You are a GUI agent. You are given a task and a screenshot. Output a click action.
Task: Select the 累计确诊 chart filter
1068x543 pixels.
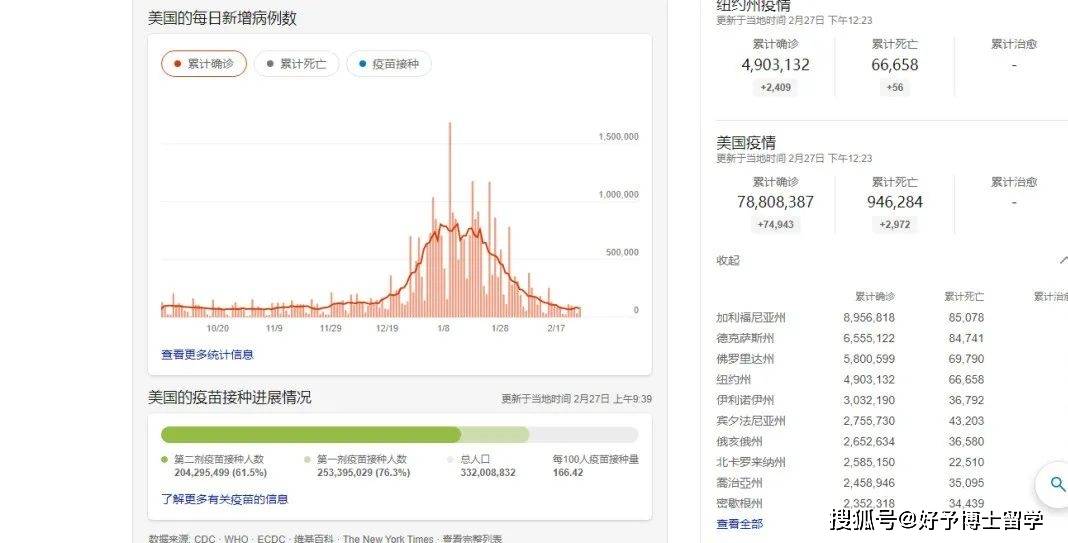pos(204,64)
